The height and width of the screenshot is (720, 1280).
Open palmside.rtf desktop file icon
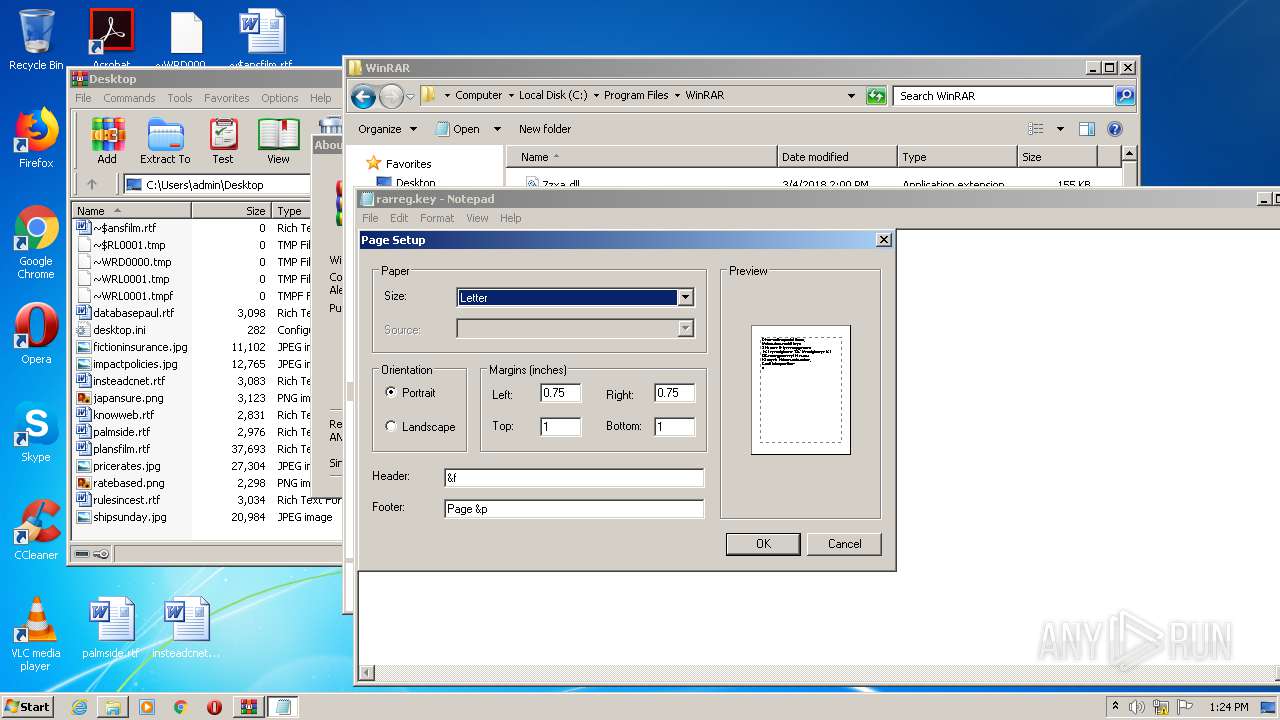tap(110, 628)
